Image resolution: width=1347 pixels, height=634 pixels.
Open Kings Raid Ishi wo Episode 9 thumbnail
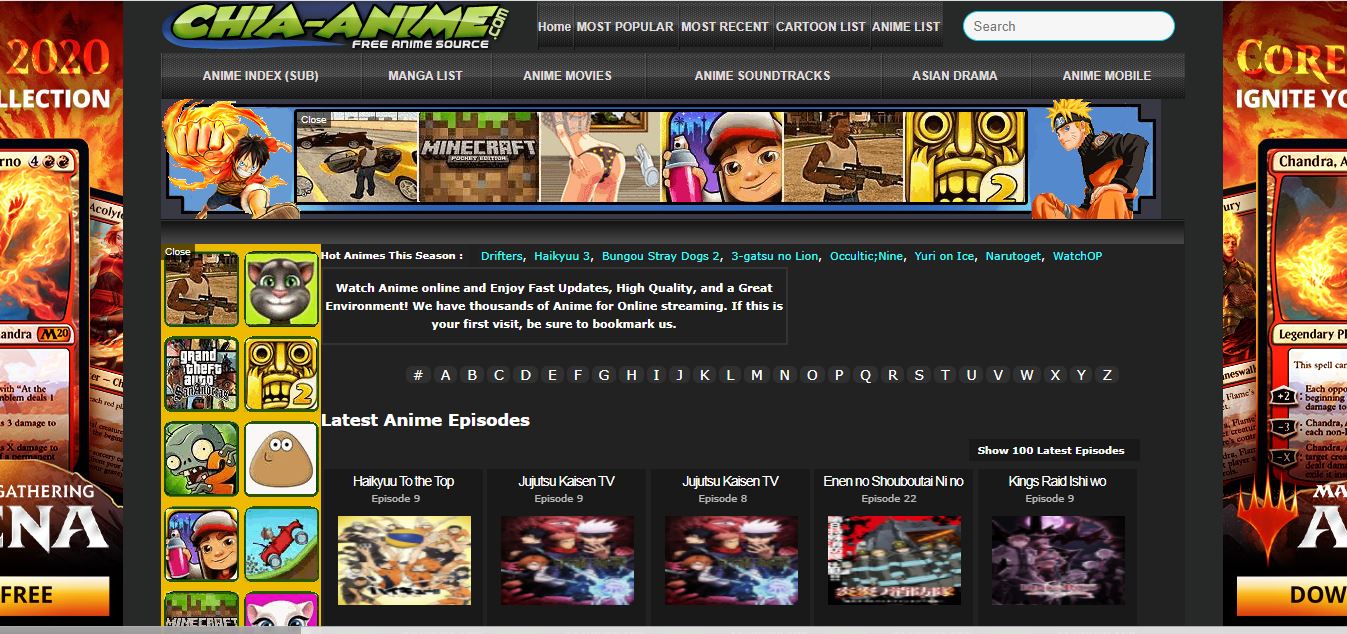1058,560
